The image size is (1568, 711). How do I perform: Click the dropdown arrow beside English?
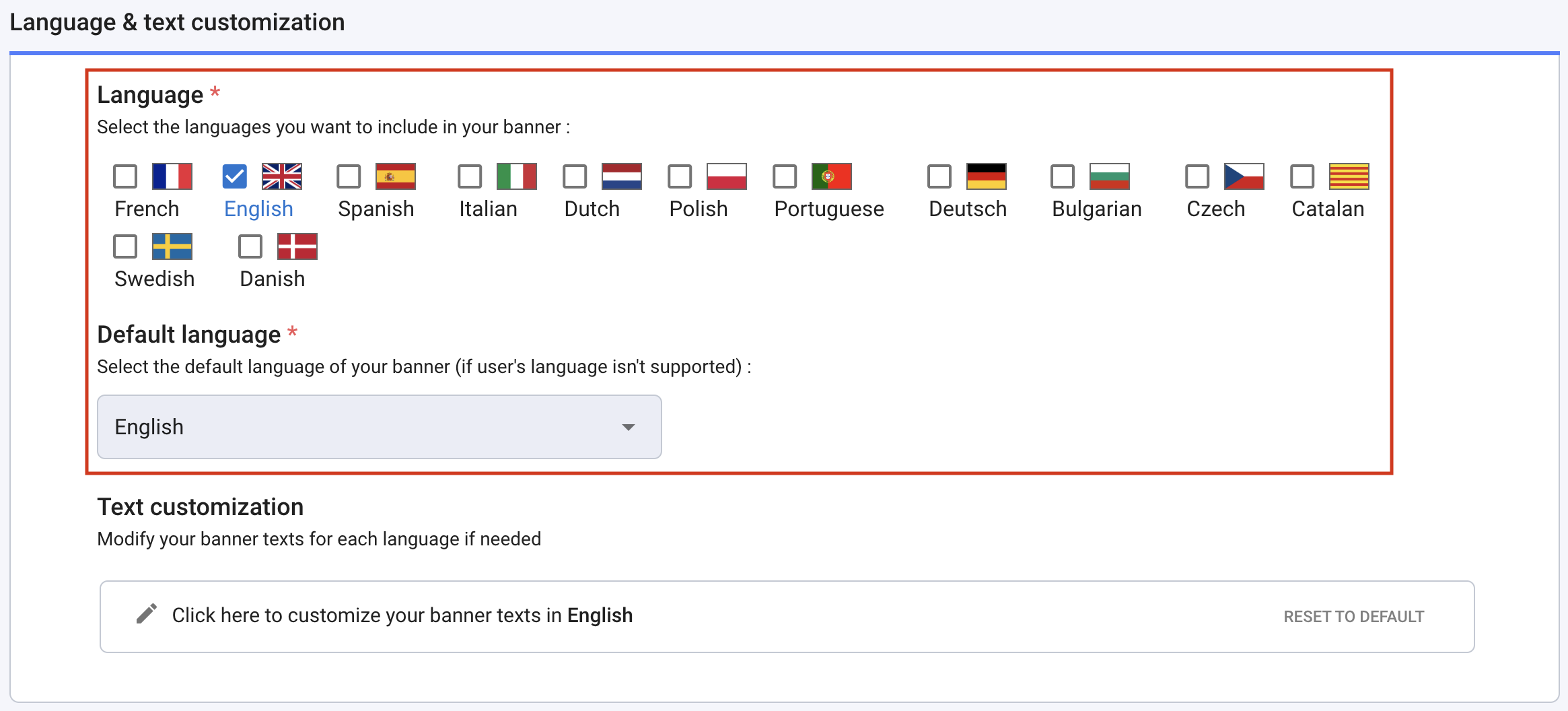[629, 427]
